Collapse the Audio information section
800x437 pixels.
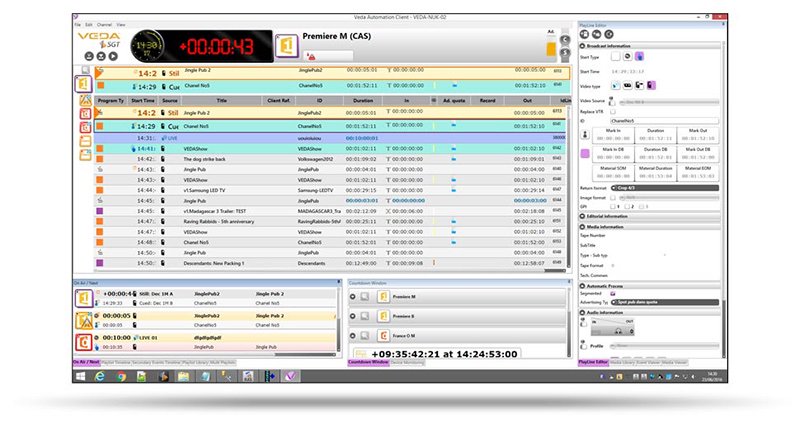pos(582,312)
